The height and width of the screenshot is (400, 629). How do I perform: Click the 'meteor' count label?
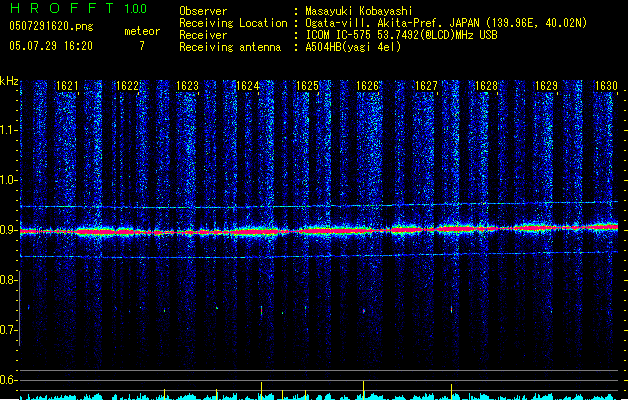click(142, 31)
